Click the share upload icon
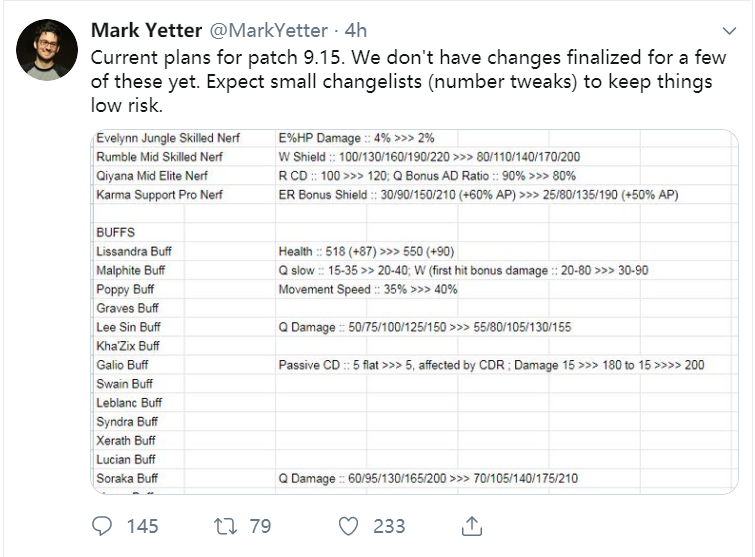Image resolution: width=755 pixels, height=557 pixels. (x=472, y=526)
